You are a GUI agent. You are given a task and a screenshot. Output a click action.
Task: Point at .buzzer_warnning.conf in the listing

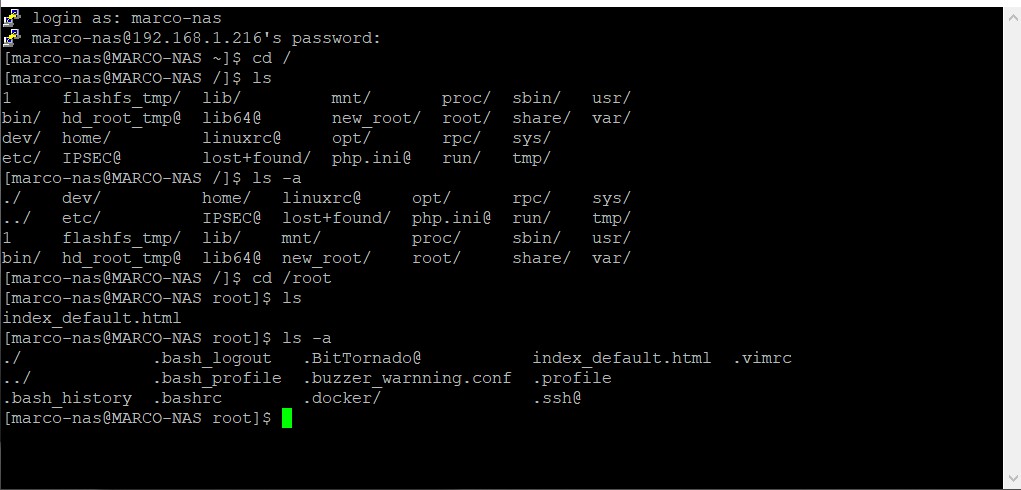pos(407,378)
